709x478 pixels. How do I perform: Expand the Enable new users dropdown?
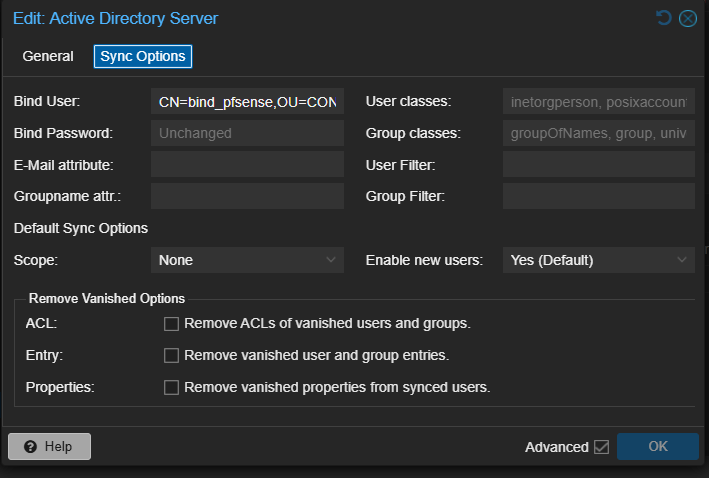pos(598,260)
